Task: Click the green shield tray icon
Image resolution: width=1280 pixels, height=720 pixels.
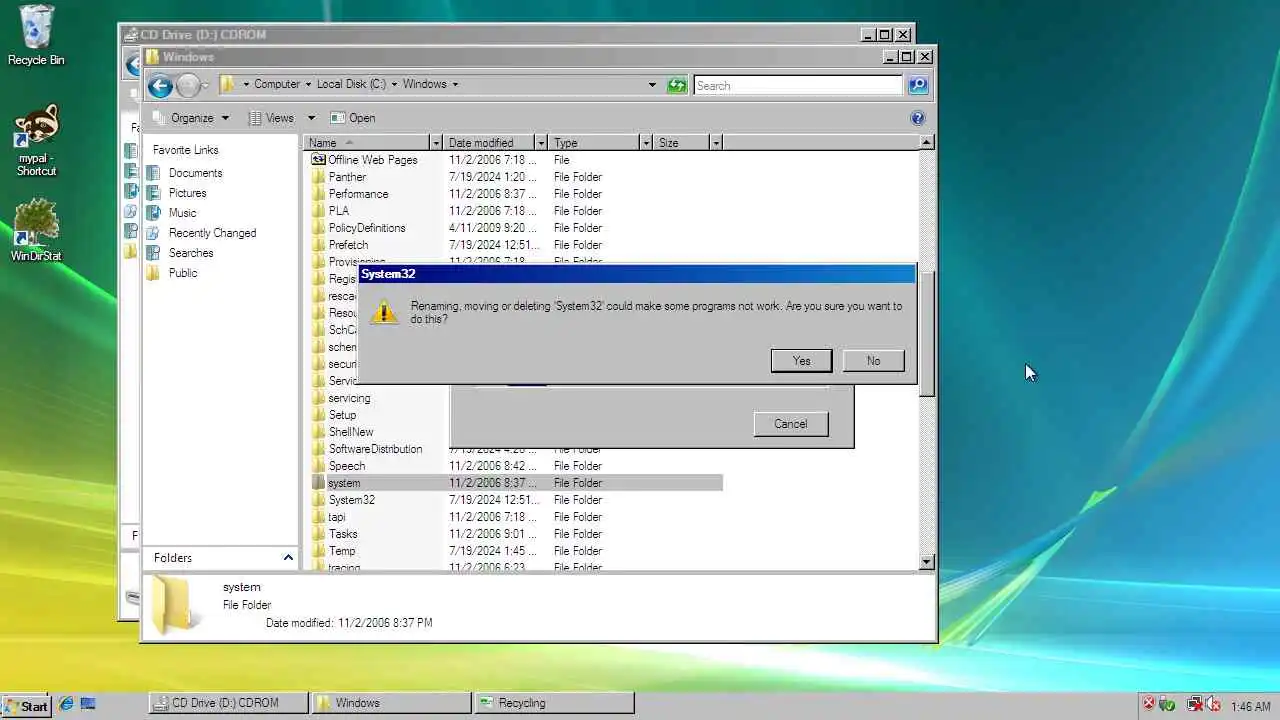Action: [x=1167, y=705]
